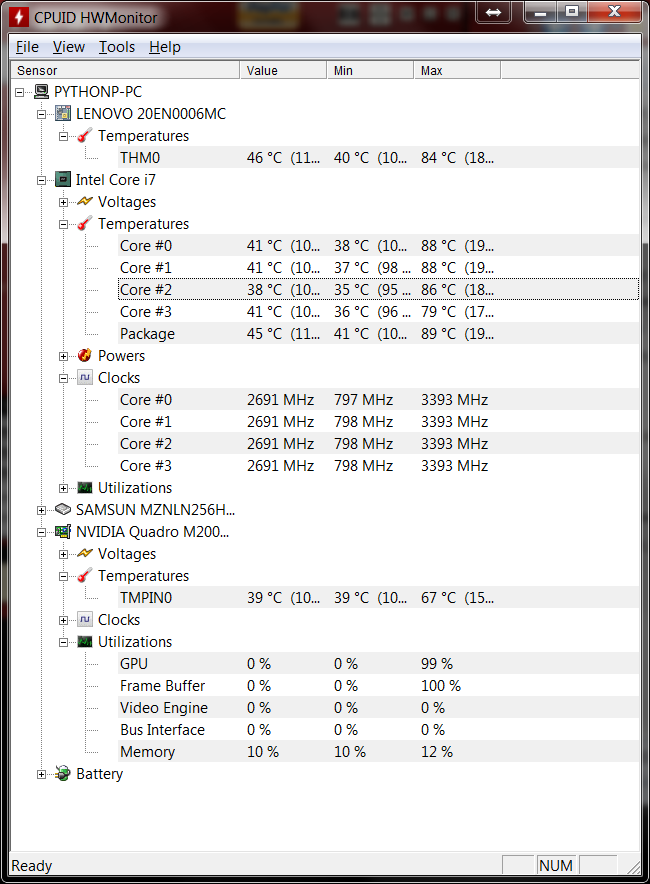Expand the Battery tree node
650x884 pixels.
click(42, 774)
